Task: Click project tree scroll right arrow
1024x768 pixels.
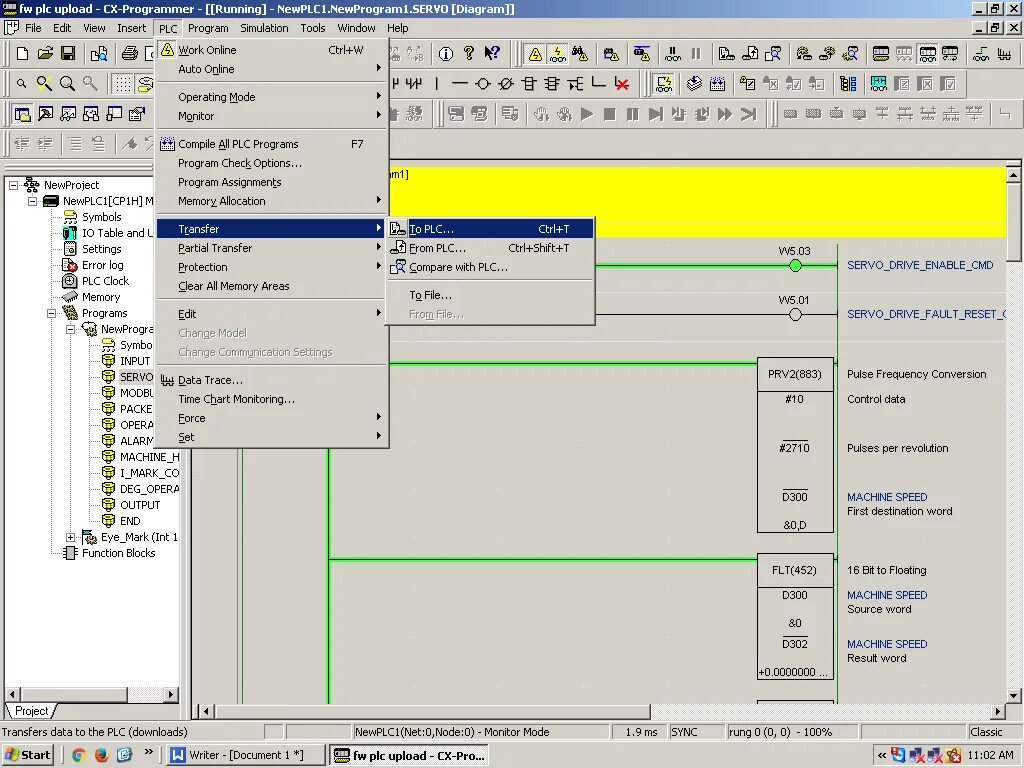Action: tap(171, 694)
